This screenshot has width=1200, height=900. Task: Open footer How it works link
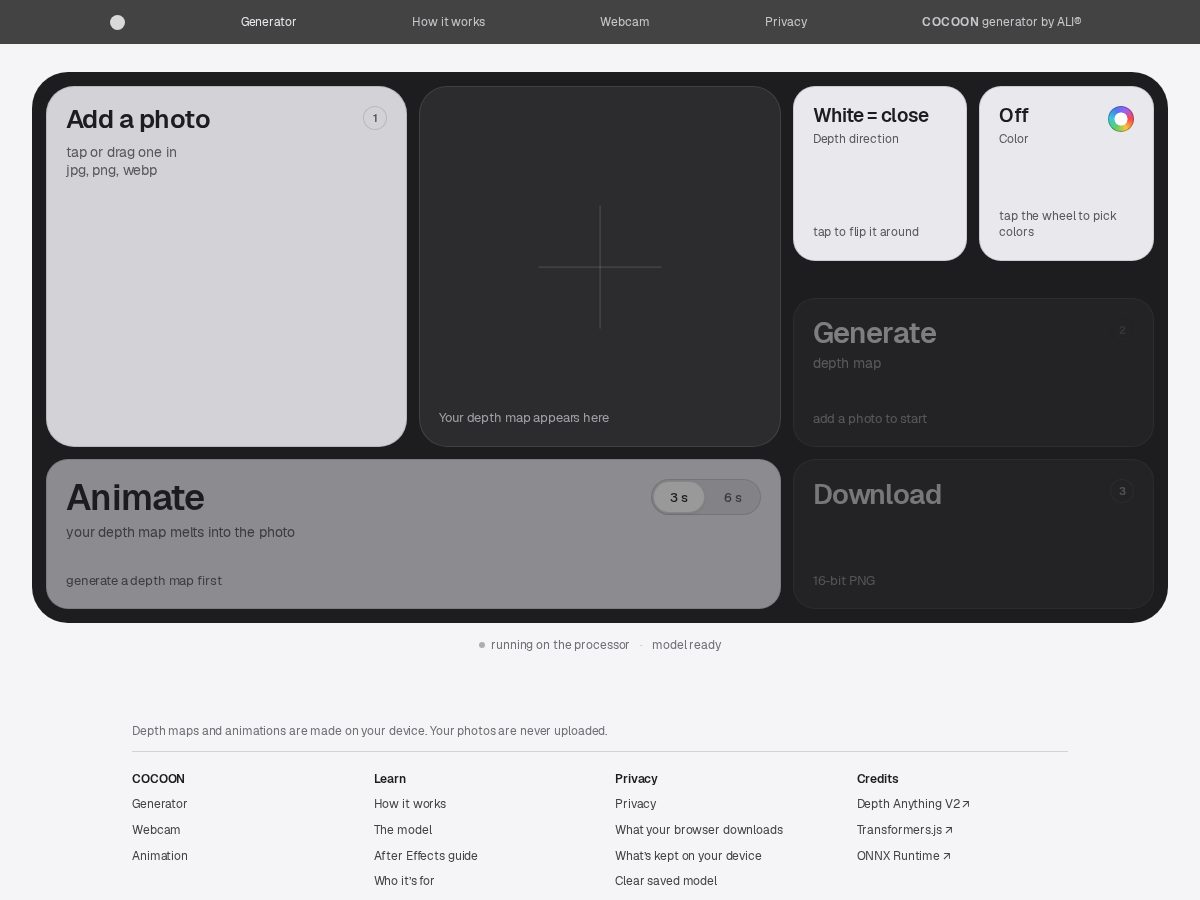410,804
